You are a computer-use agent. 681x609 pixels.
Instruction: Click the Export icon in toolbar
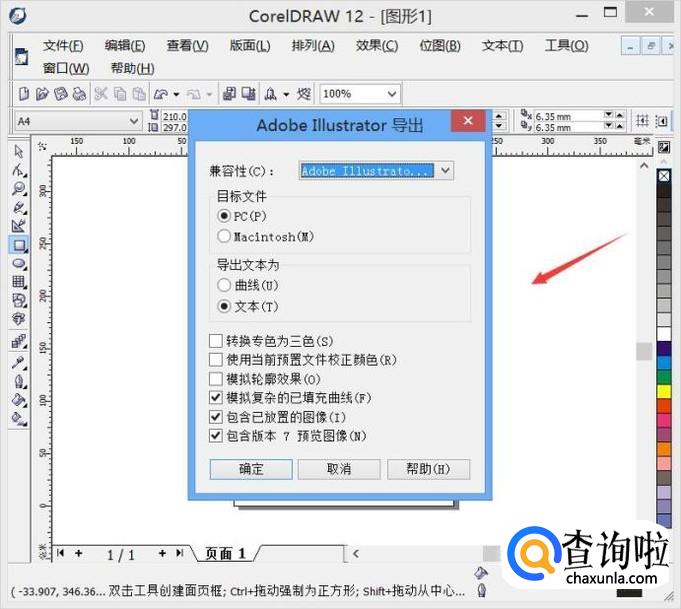pyautogui.click(x=249, y=93)
